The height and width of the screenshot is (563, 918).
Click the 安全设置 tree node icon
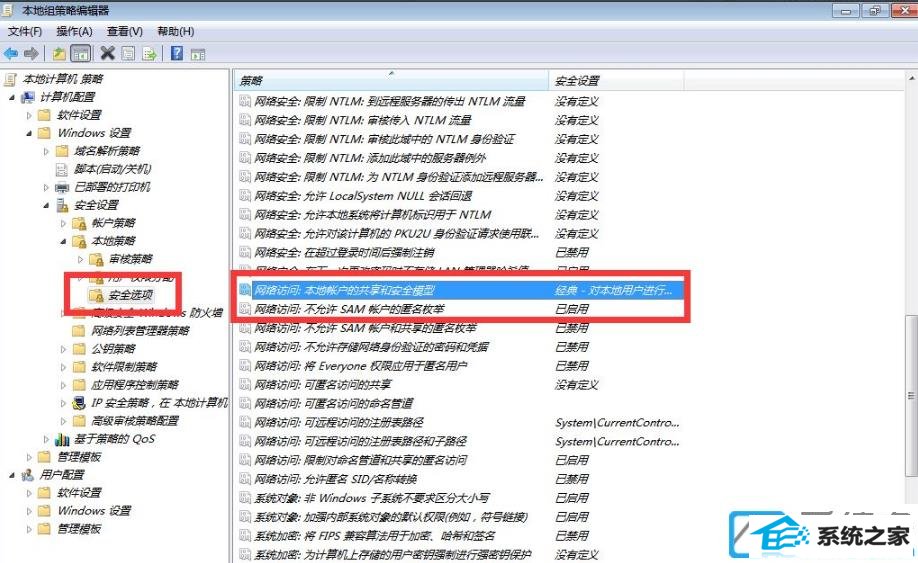pyautogui.click(x=62, y=205)
